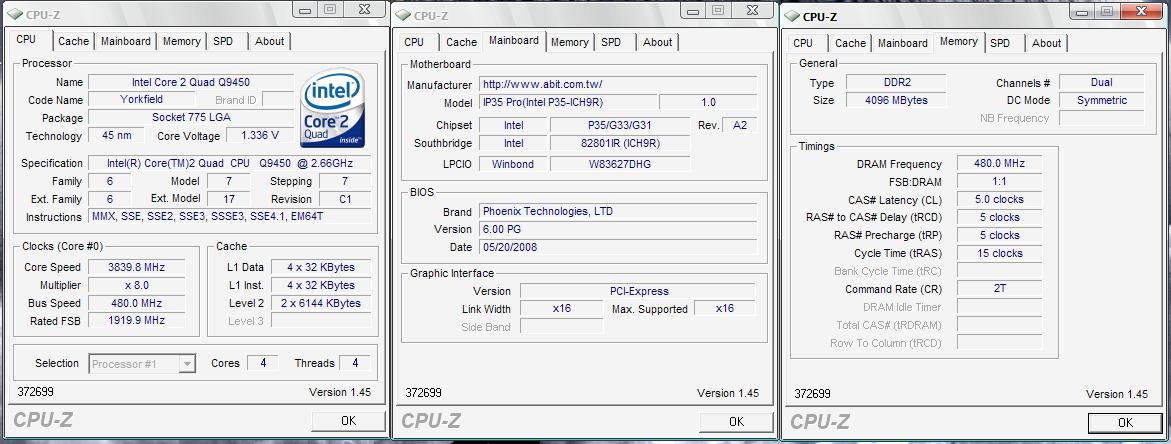Click the Technology value 45 nm
1171x444 pixels.
pos(117,136)
